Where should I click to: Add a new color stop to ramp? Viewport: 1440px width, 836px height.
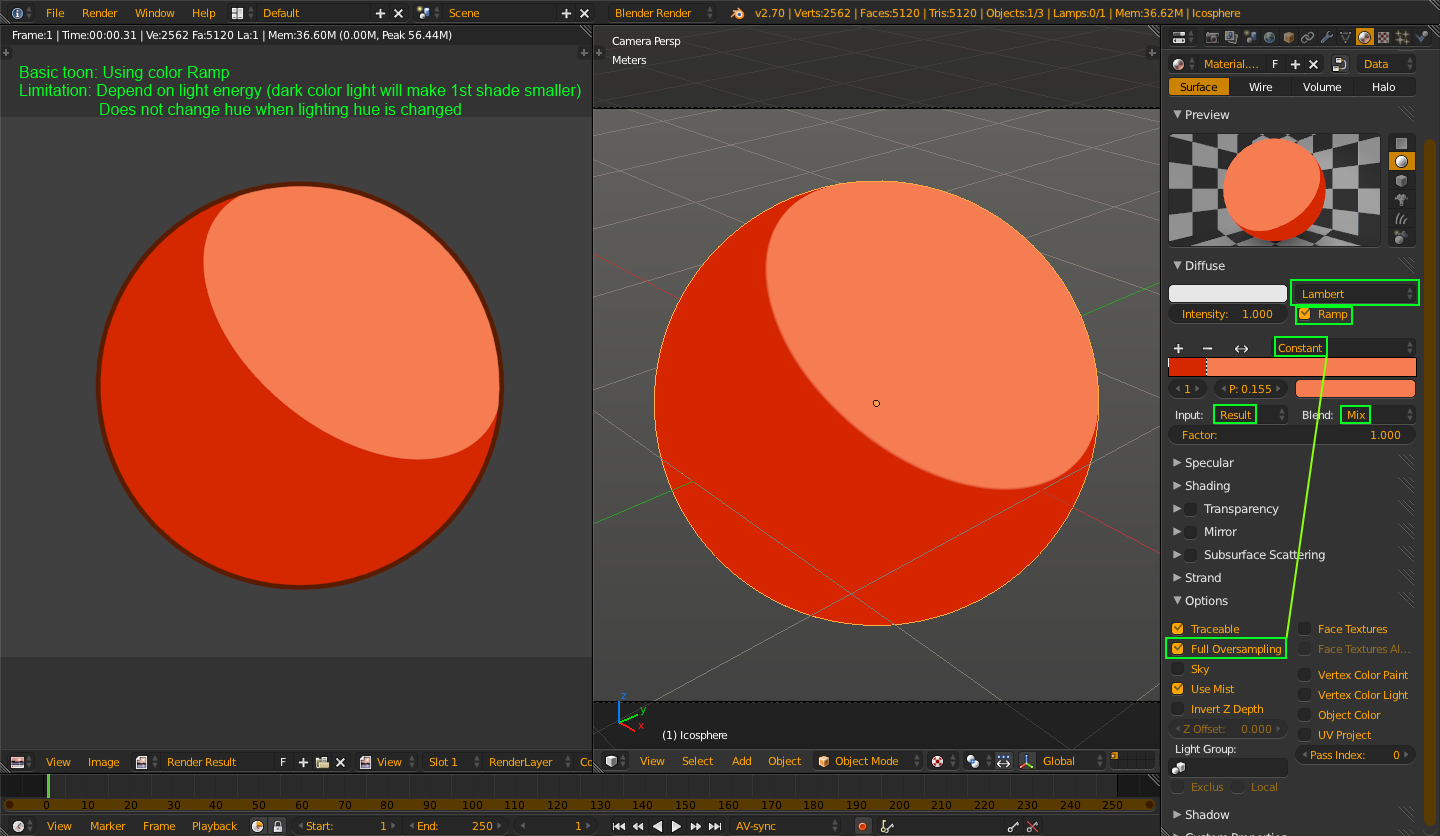[1178, 348]
